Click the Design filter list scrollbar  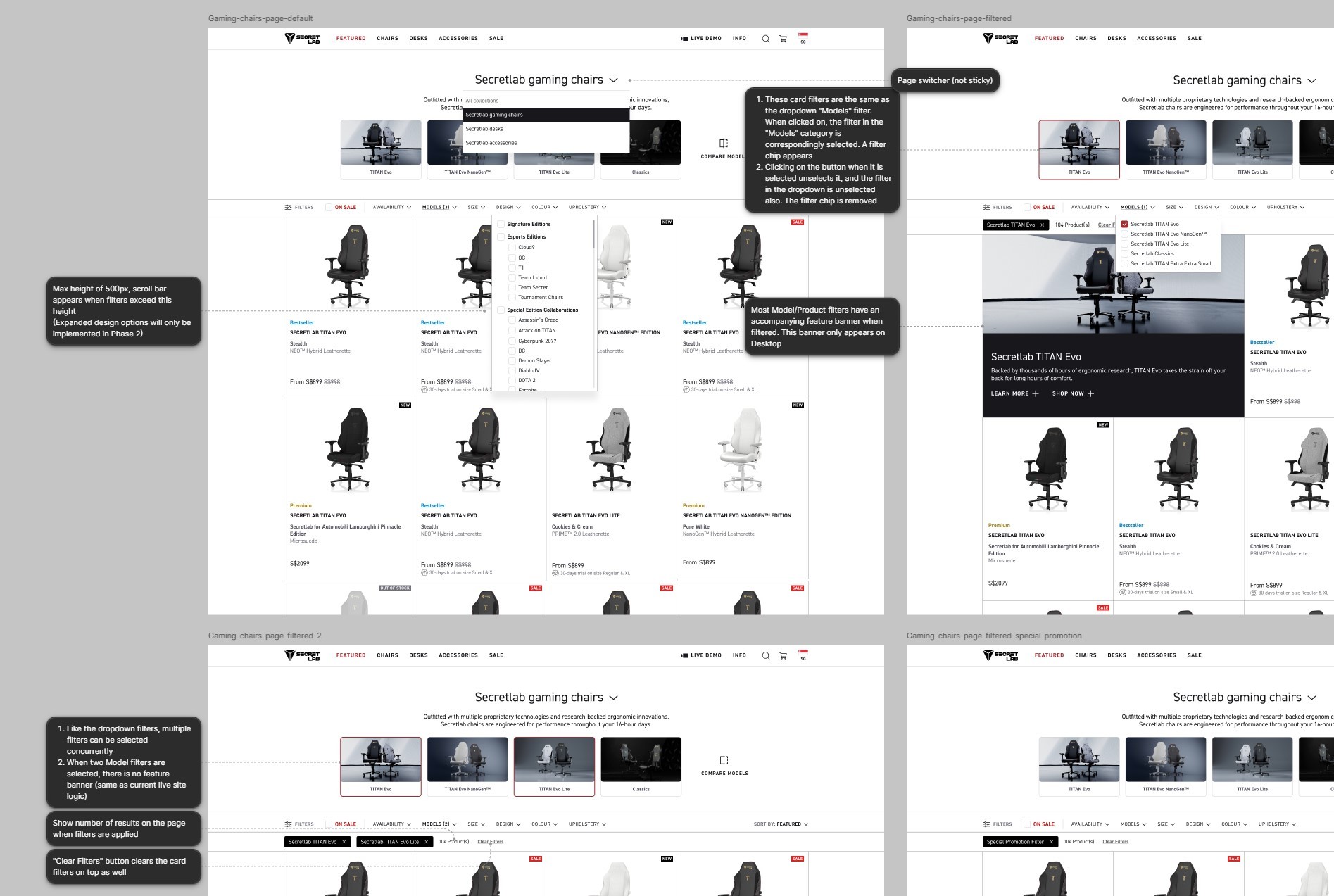[x=594, y=234]
